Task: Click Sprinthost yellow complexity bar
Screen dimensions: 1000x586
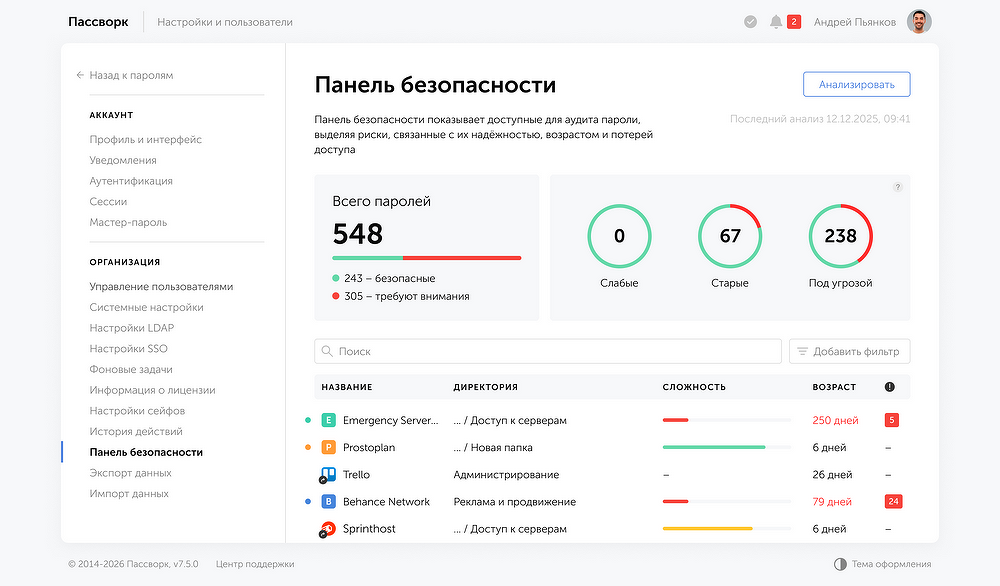Action: [707, 529]
